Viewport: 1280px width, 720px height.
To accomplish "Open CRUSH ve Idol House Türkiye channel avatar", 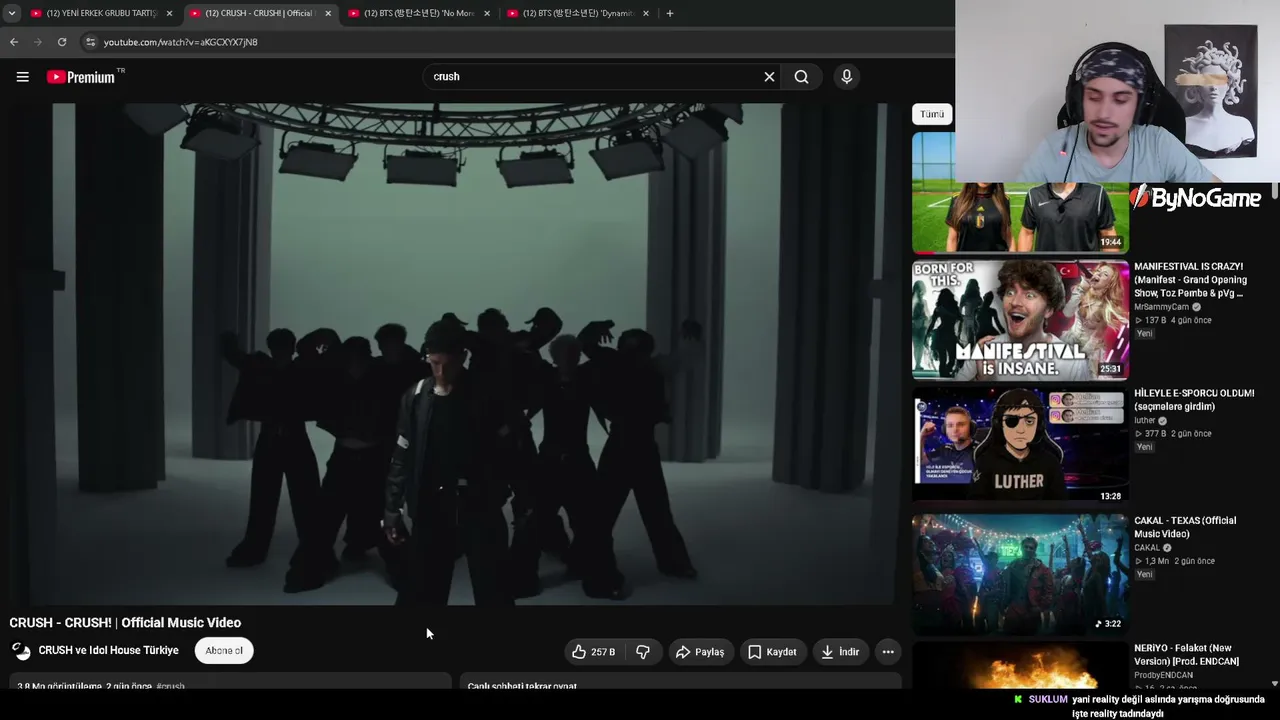I will pos(21,651).
